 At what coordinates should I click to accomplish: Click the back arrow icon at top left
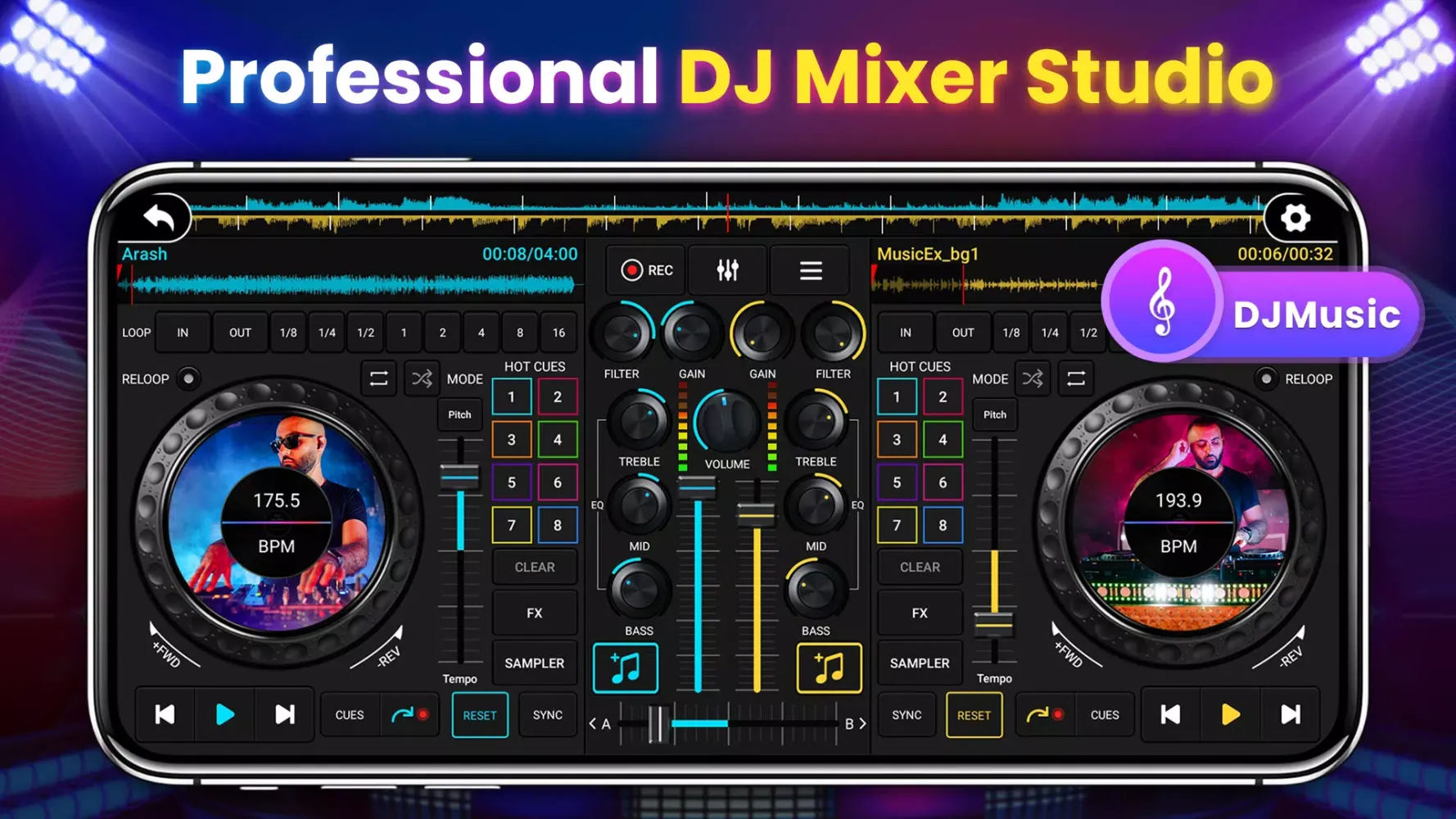pyautogui.click(x=158, y=215)
